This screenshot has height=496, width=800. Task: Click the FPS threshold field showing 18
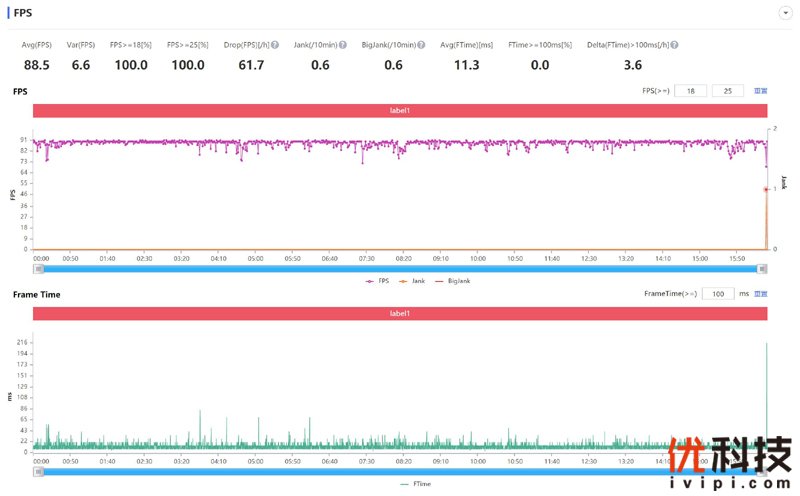[690, 91]
